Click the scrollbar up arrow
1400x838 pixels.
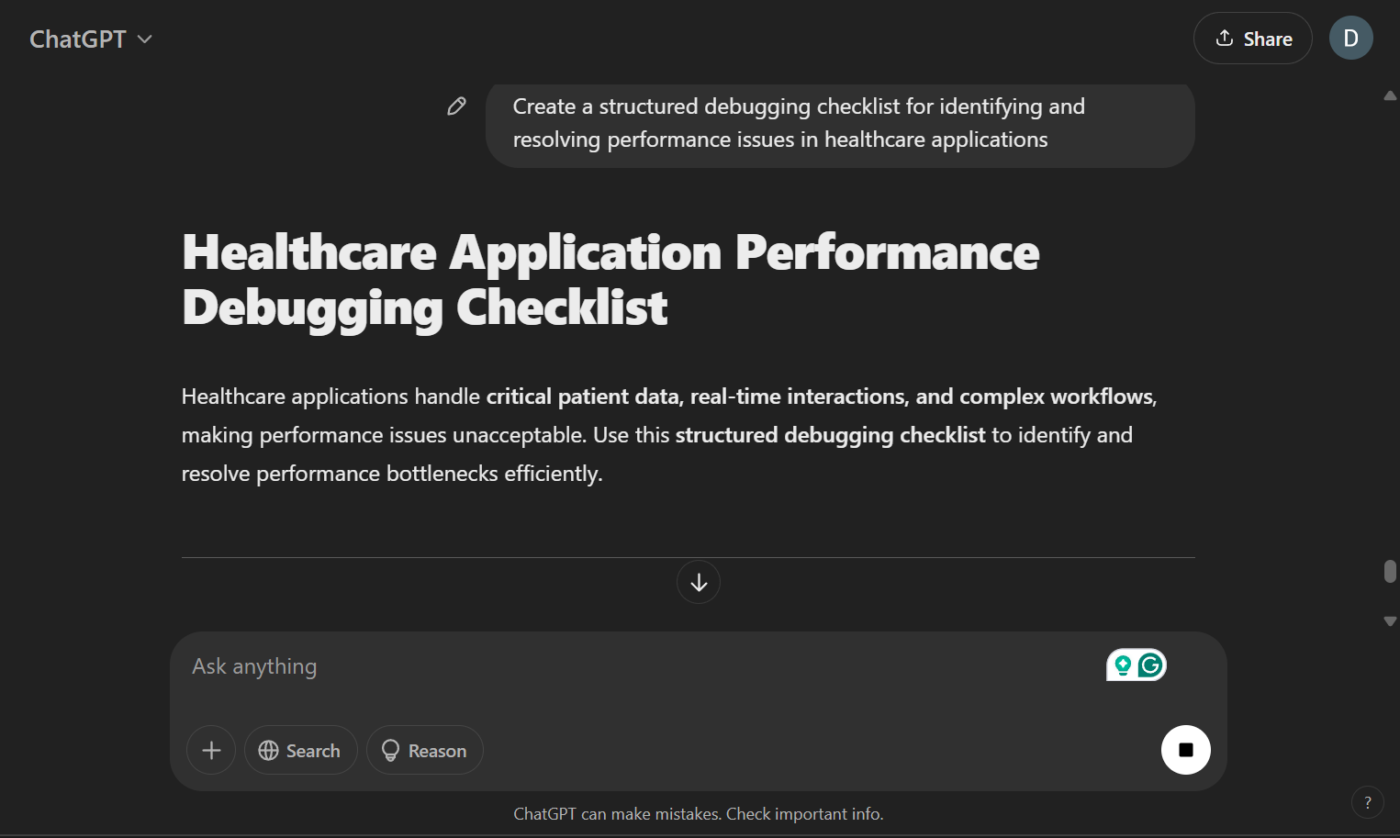point(1389,96)
